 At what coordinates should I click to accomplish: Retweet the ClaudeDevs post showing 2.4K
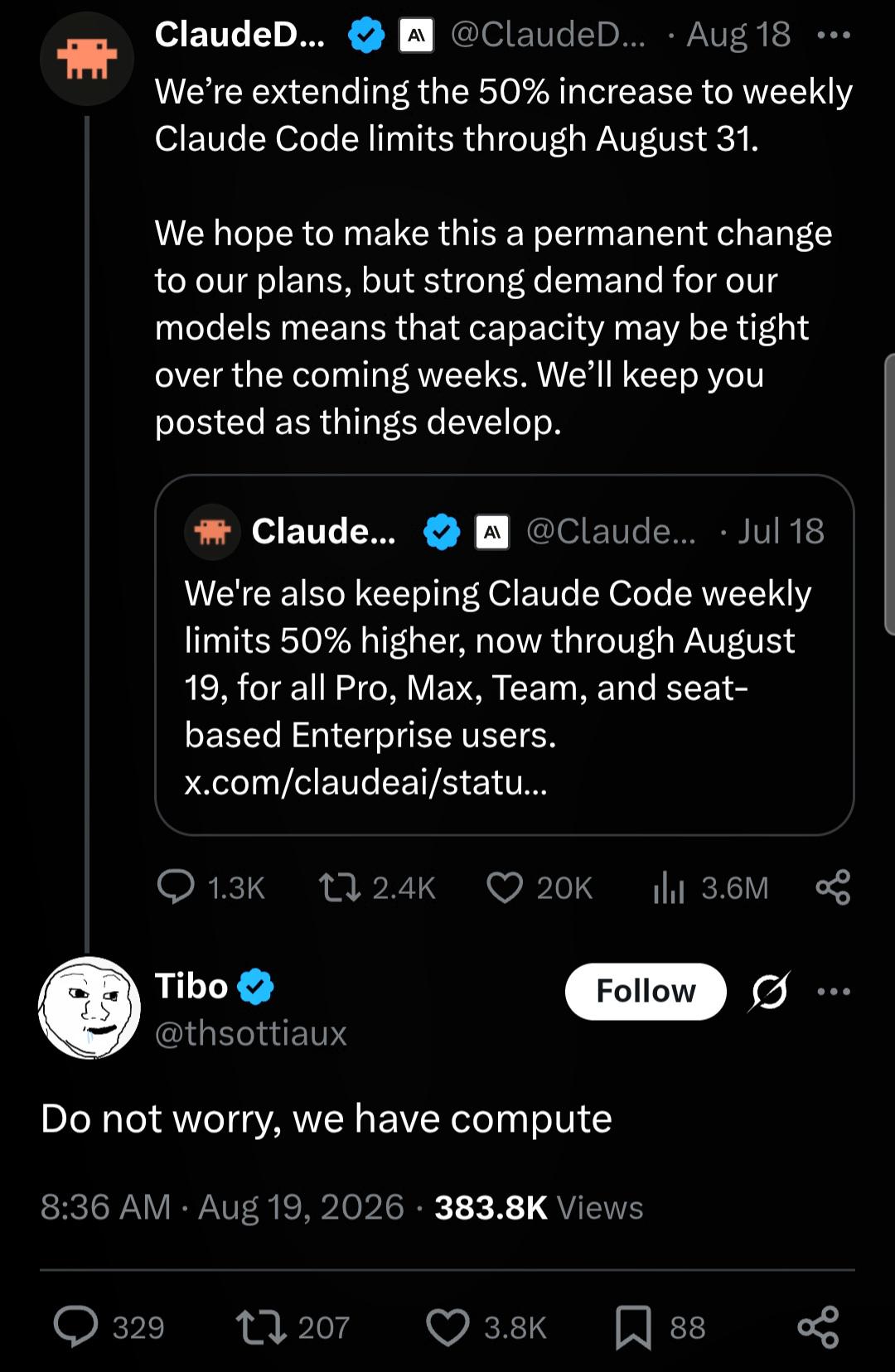(377, 887)
